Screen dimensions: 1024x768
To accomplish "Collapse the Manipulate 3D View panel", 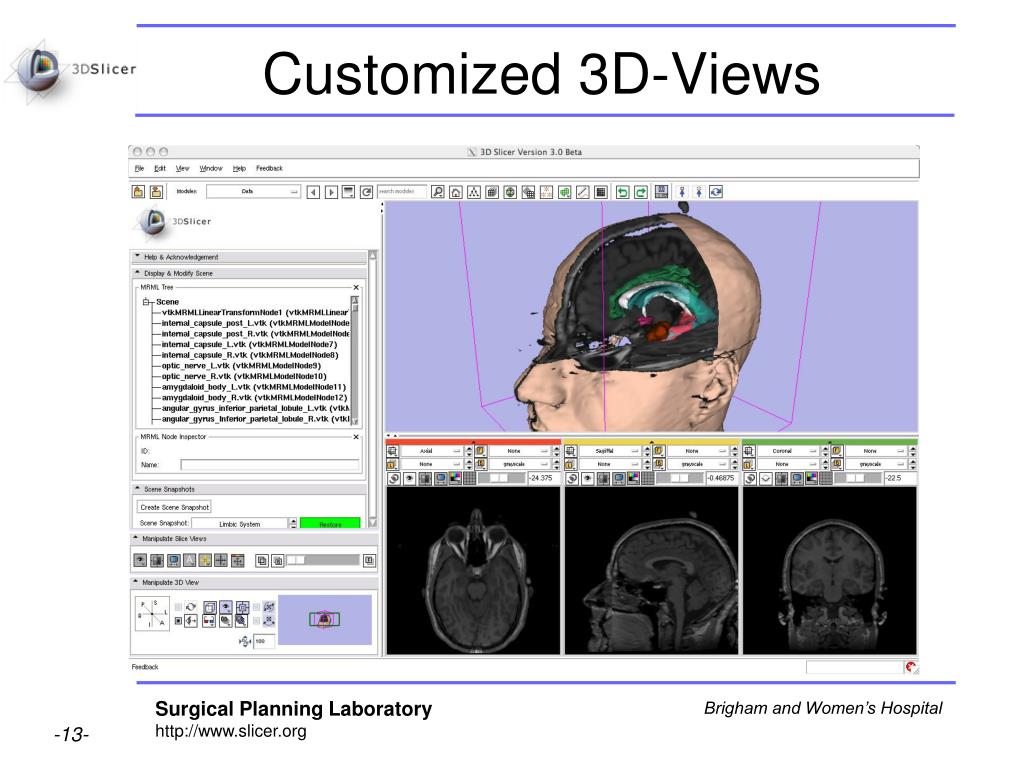I will pyautogui.click(x=255, y=582).
